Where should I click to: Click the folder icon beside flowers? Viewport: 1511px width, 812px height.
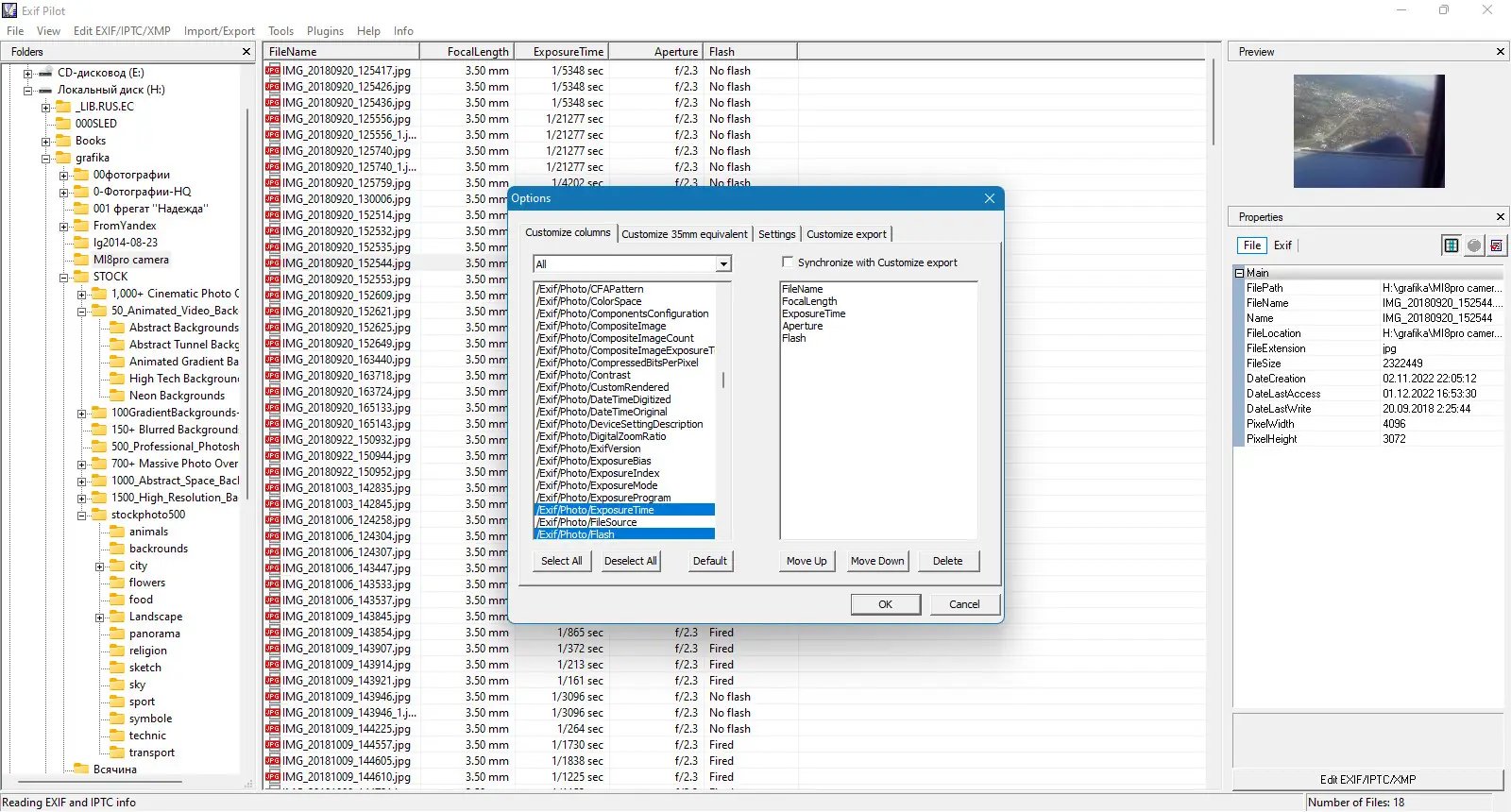[117, 583]
